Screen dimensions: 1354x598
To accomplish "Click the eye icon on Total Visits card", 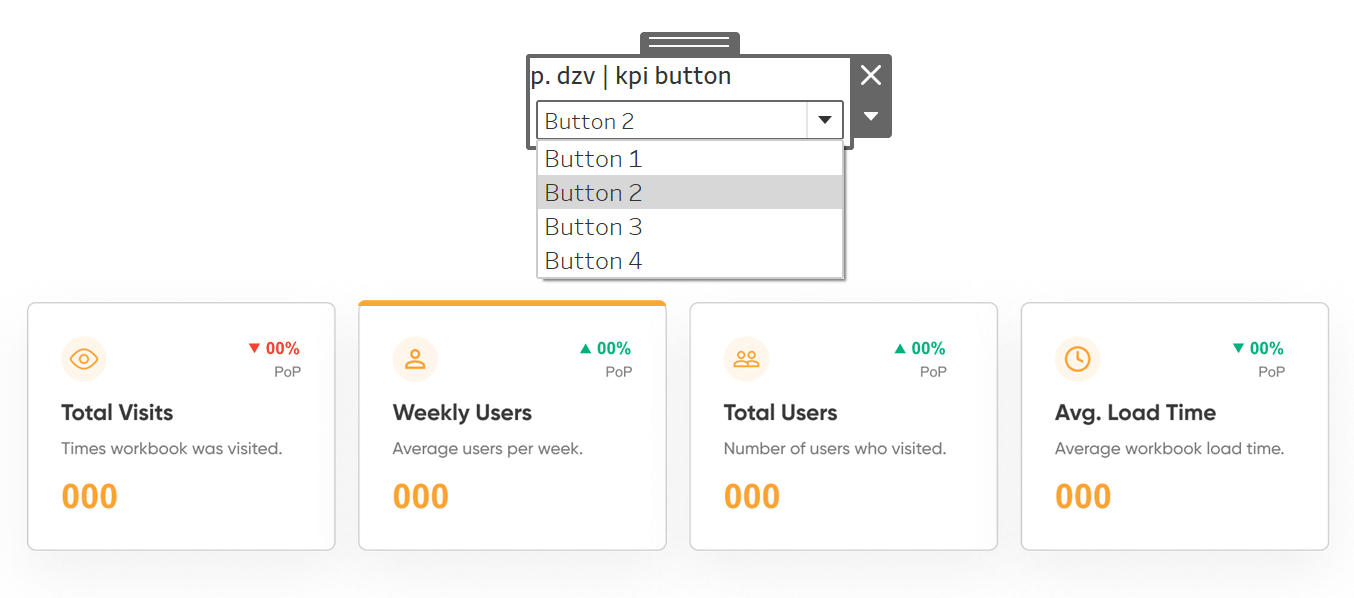I will 84,360.
